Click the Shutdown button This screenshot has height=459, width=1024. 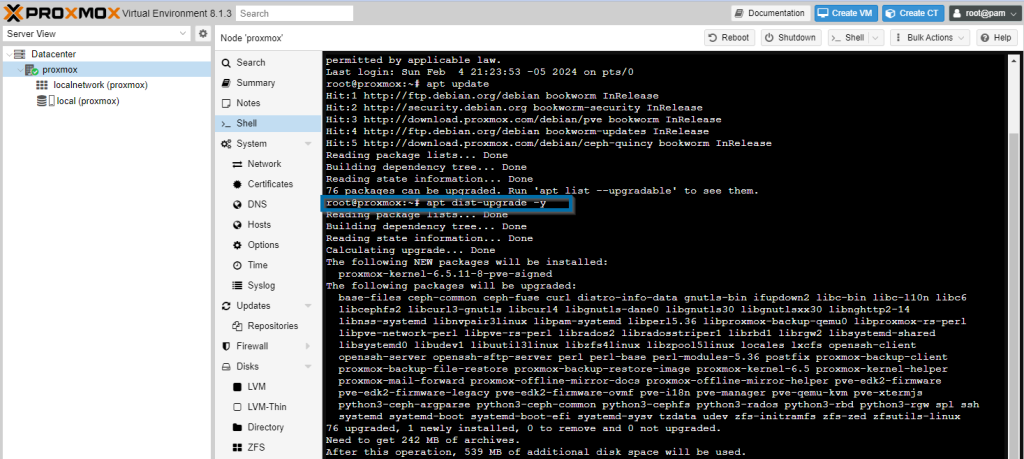(790, 38)
